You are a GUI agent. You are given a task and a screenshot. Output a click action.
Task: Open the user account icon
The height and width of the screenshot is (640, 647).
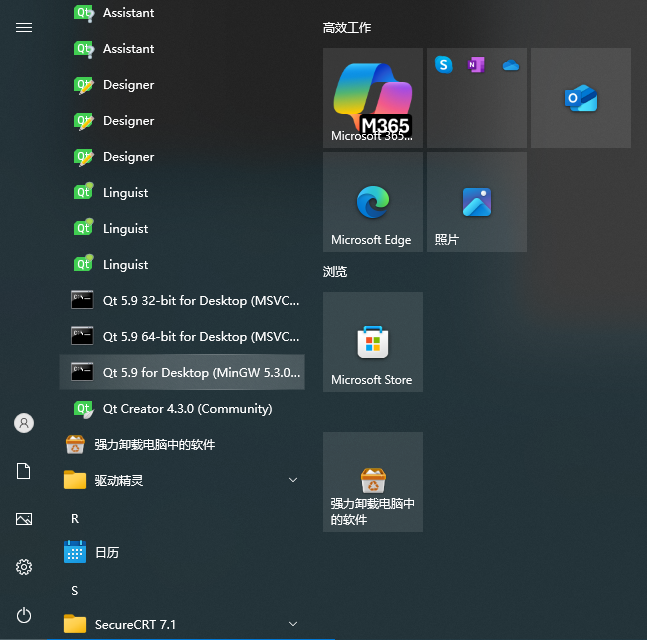[24, 423]
